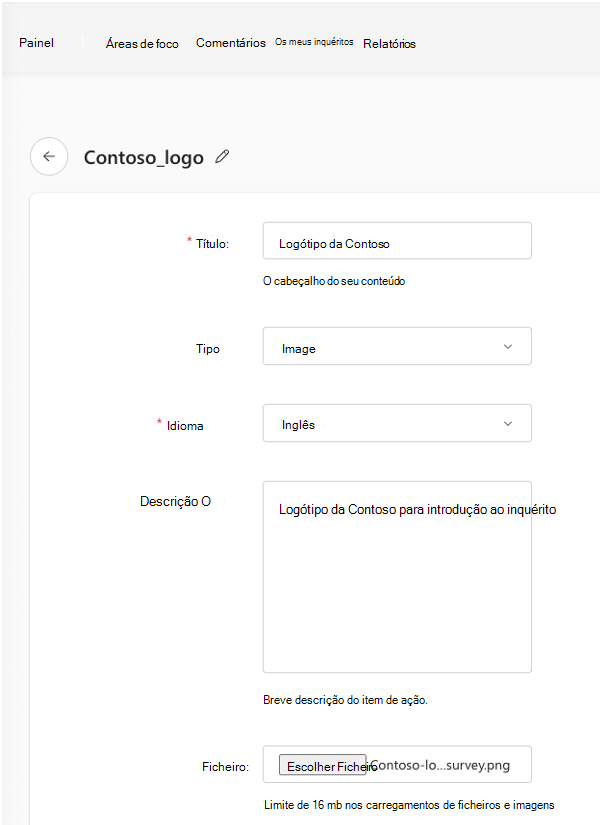600x825 pixels.
Task: Click the Contoso_logo page title
Action: pos(145,156)
